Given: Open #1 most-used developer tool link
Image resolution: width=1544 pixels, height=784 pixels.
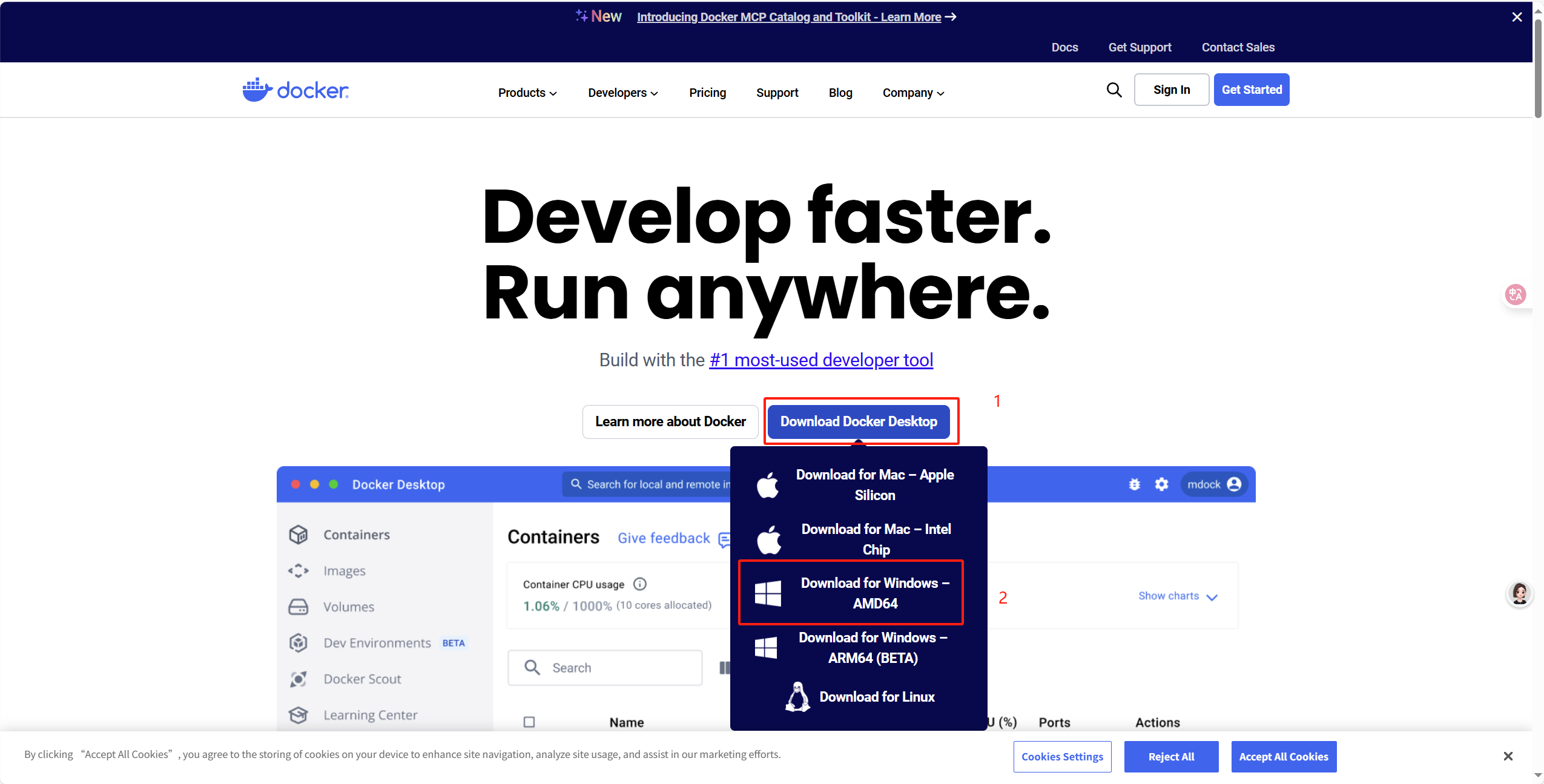Looking at the screenshot, I should pyautogui.click(x=820, y=360).
